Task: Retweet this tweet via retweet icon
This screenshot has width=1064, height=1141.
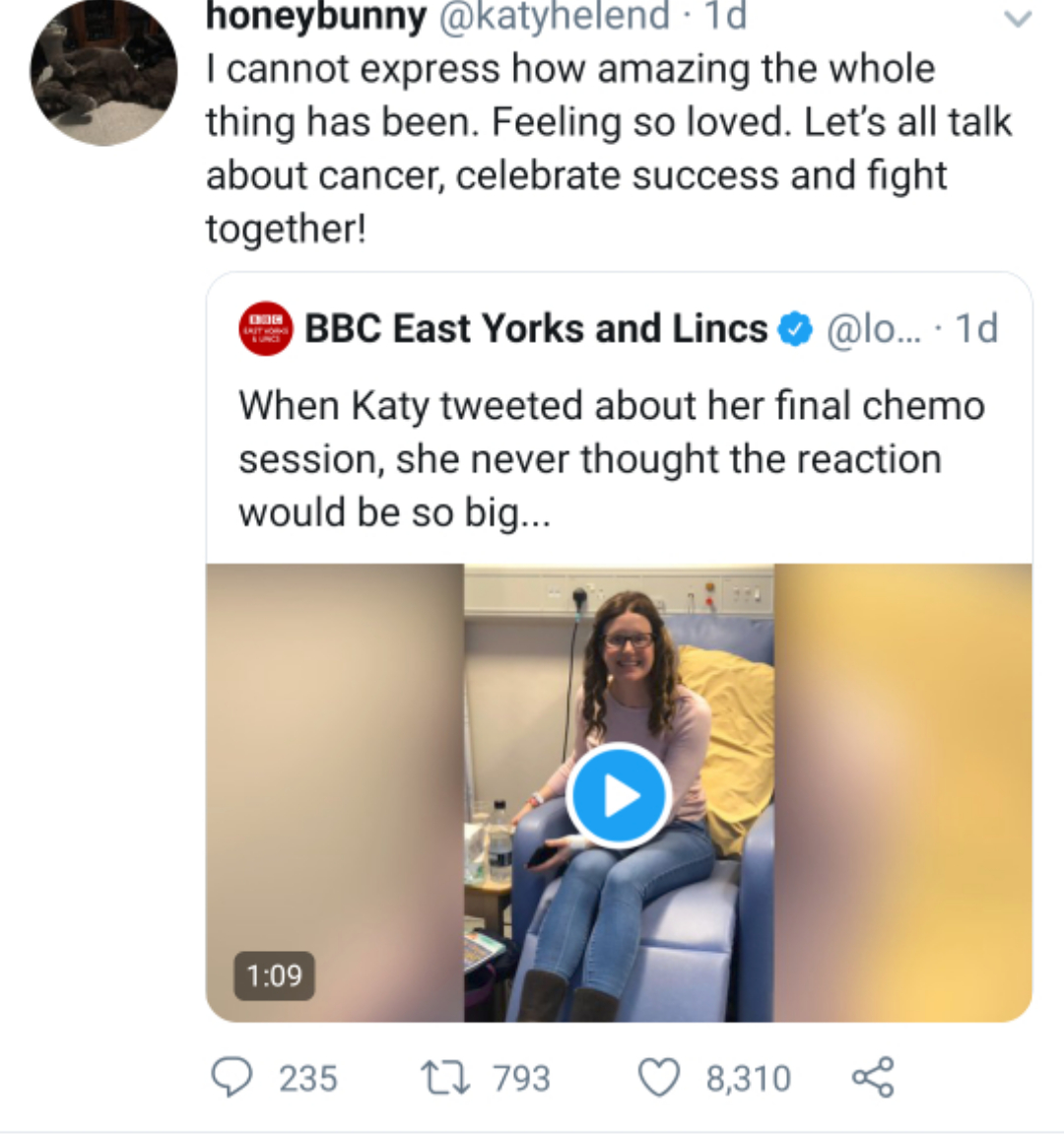Action: pos(445,1077)
